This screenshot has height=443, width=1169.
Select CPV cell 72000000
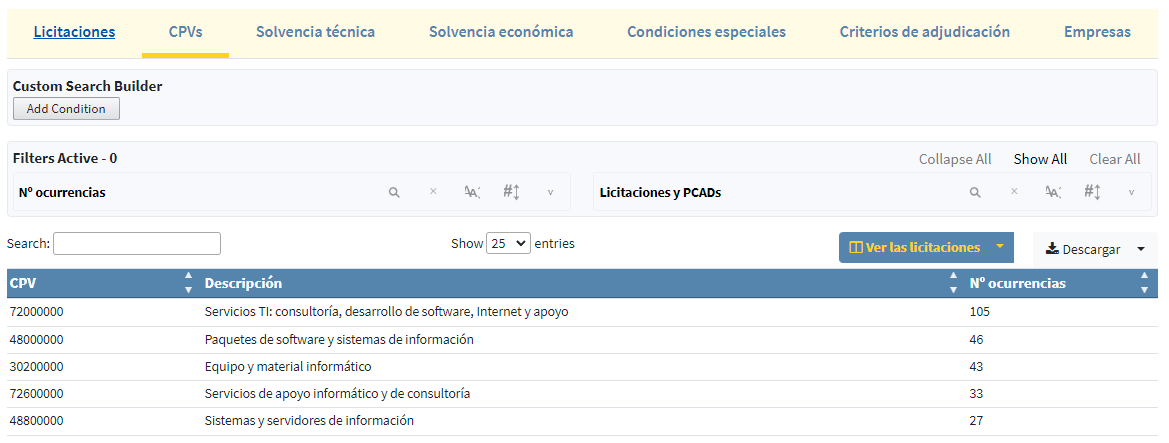[x=37, y=312]
